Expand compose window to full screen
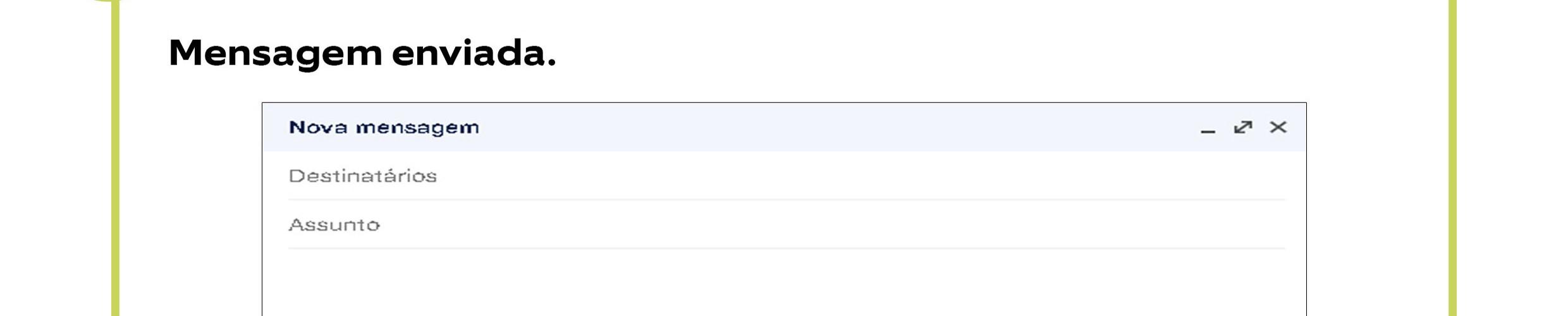 1242,128
